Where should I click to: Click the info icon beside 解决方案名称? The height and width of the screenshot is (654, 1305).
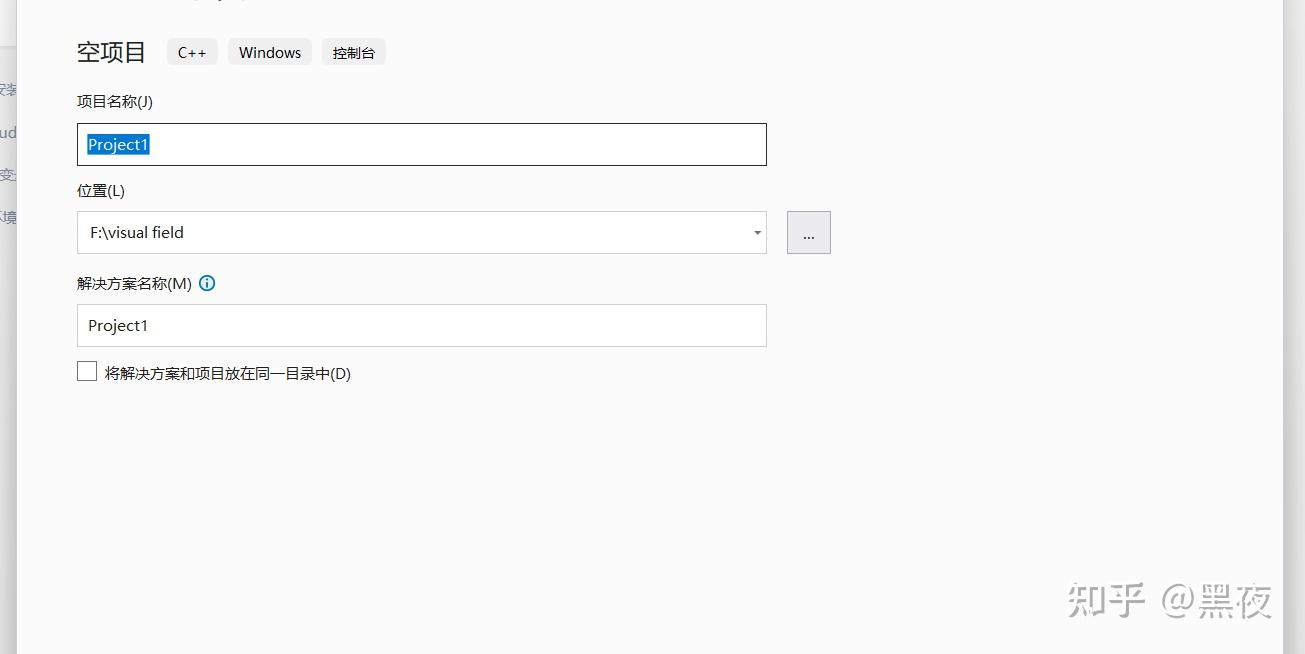click(207, 283)
